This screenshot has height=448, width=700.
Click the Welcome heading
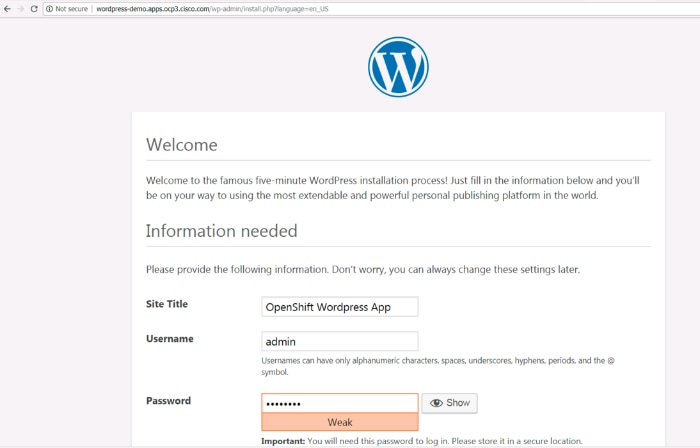click(x=182, y=145)
